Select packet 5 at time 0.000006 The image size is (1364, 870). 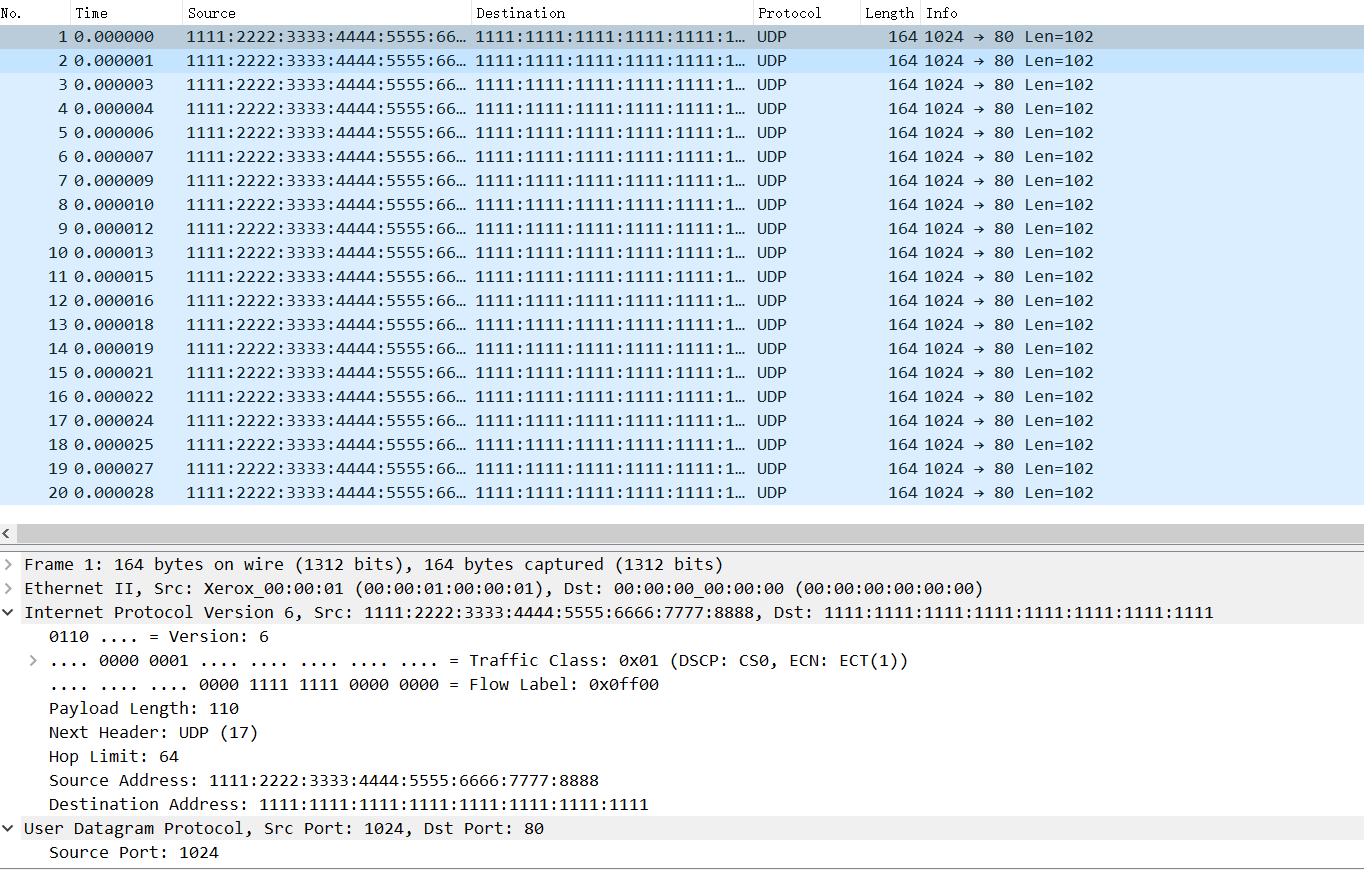(x=682, y=133)
